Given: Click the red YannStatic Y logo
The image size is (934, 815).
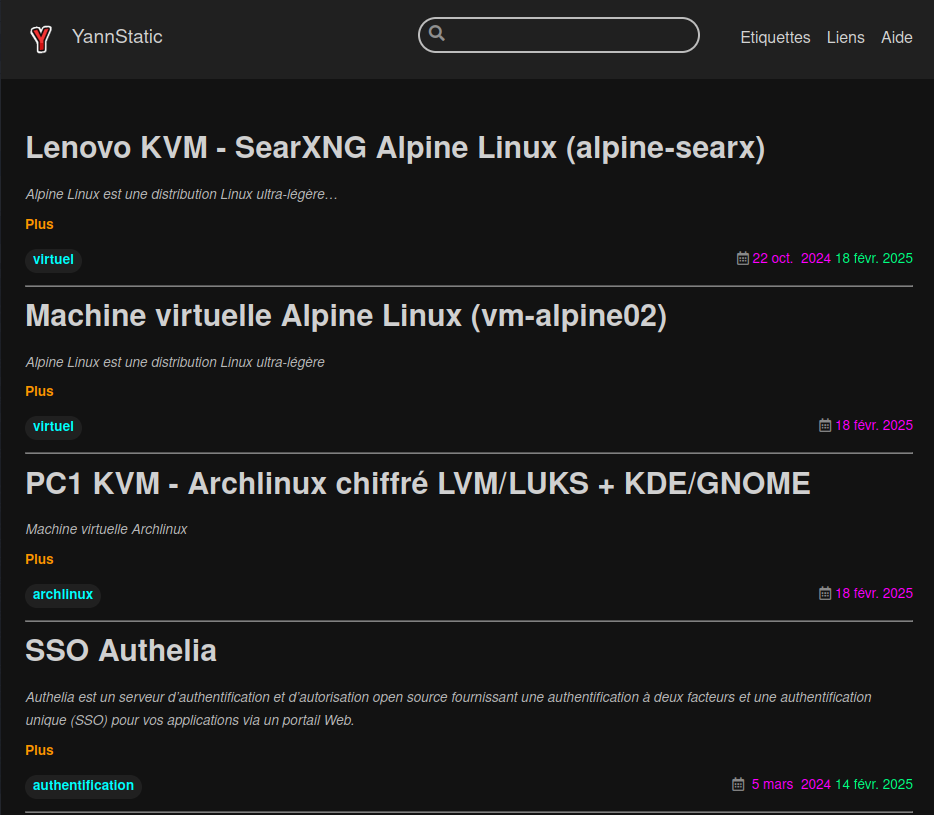Looking at the screenshot, I should point(40,38).
